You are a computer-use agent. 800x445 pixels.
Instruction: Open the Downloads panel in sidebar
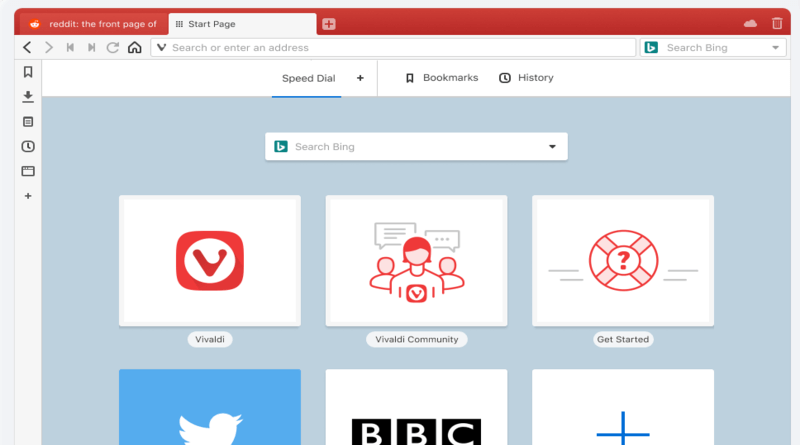(28, 96)
